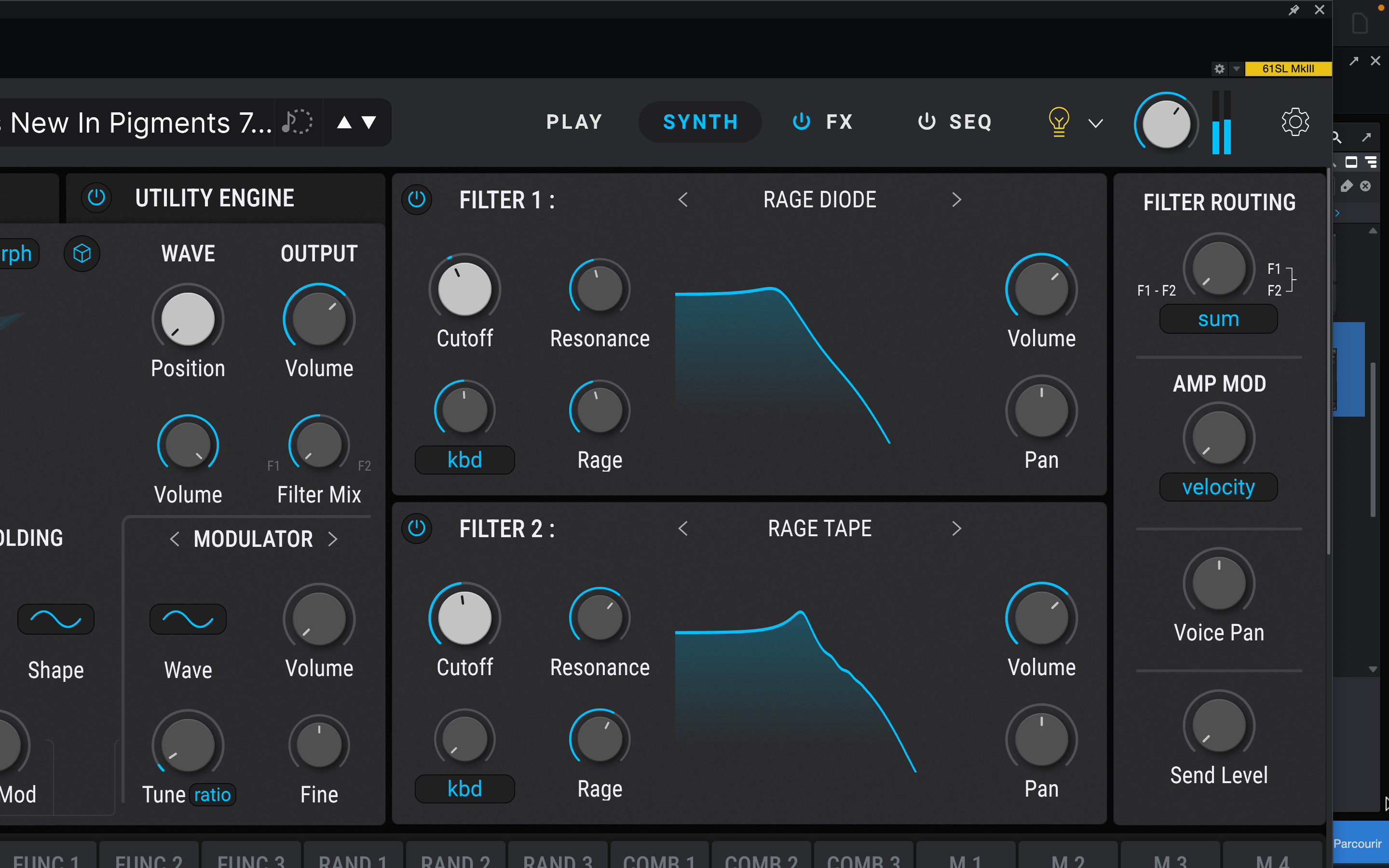
Task: Toggle Filter 1 power button
Action: pyautogui.click(x=417, y=200)
